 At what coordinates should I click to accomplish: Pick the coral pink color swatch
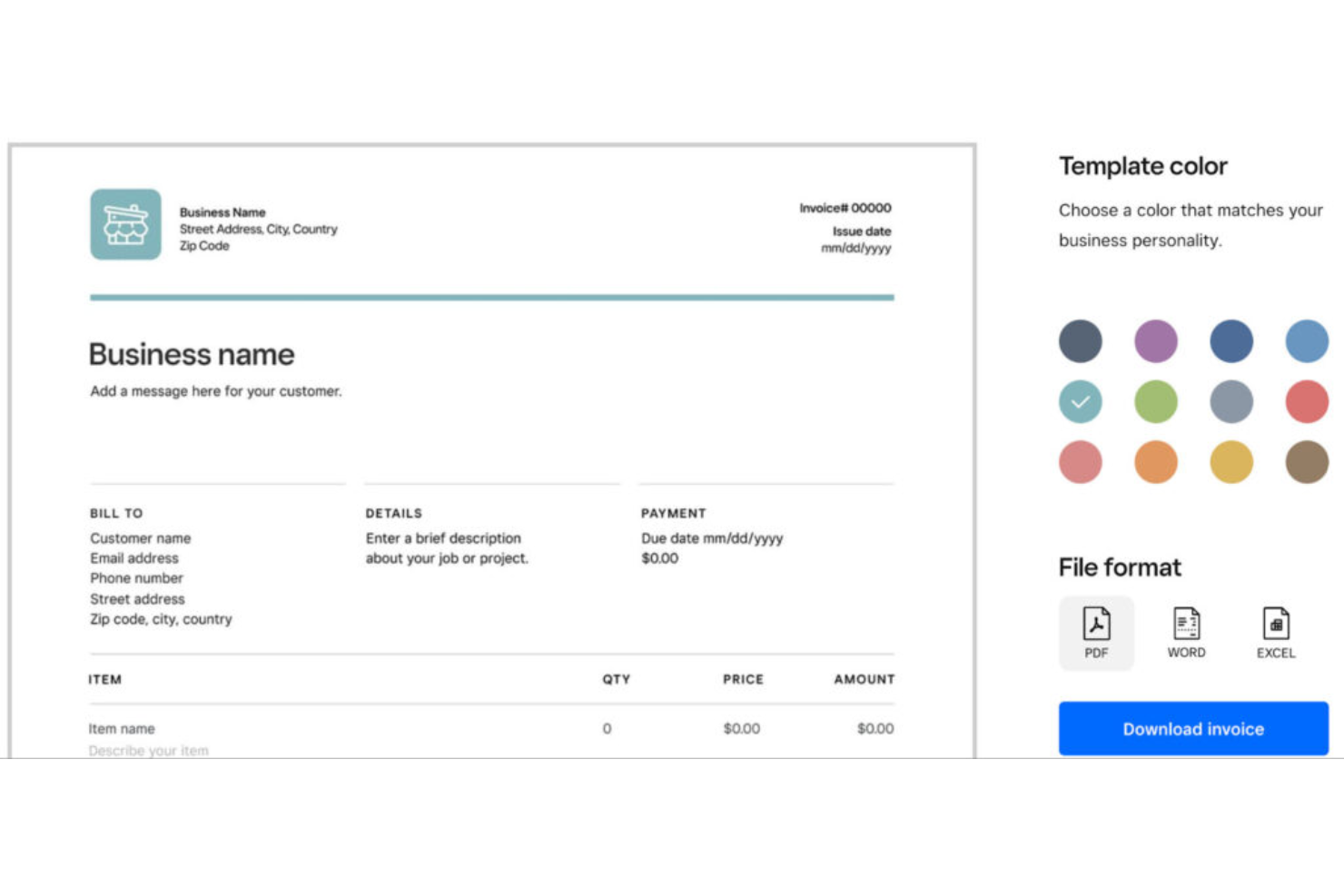(1080, 461)
